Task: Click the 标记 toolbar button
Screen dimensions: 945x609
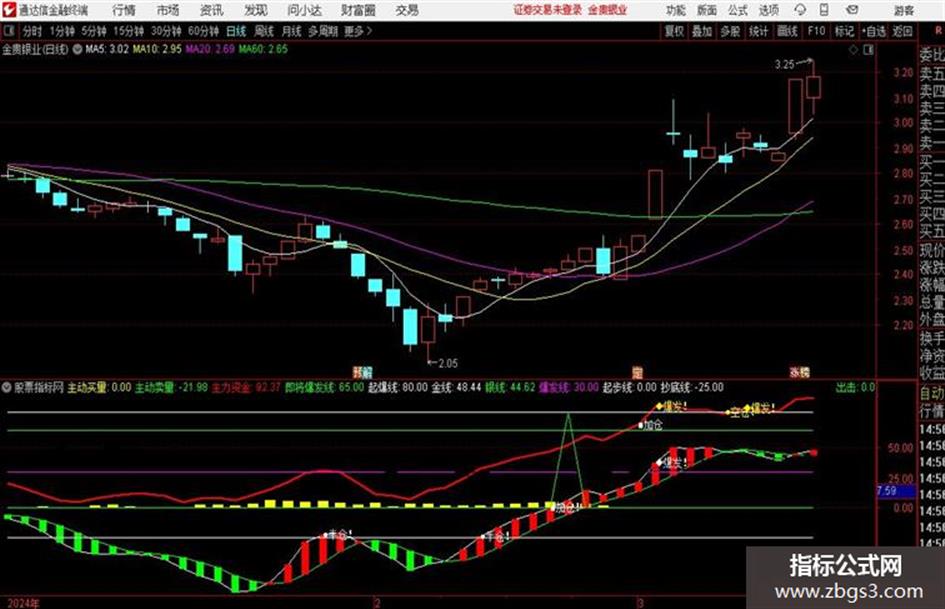Action: coord(844,31)
